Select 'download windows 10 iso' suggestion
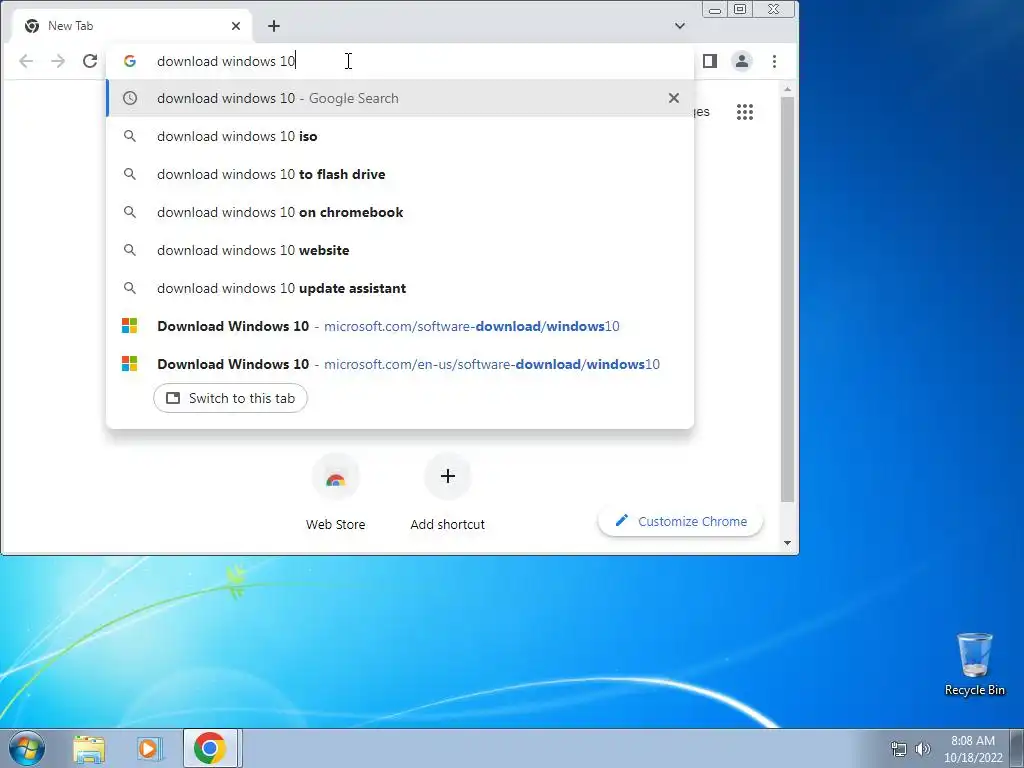The height and width of the screenshot is (768, 1024). tap(400, 136)
